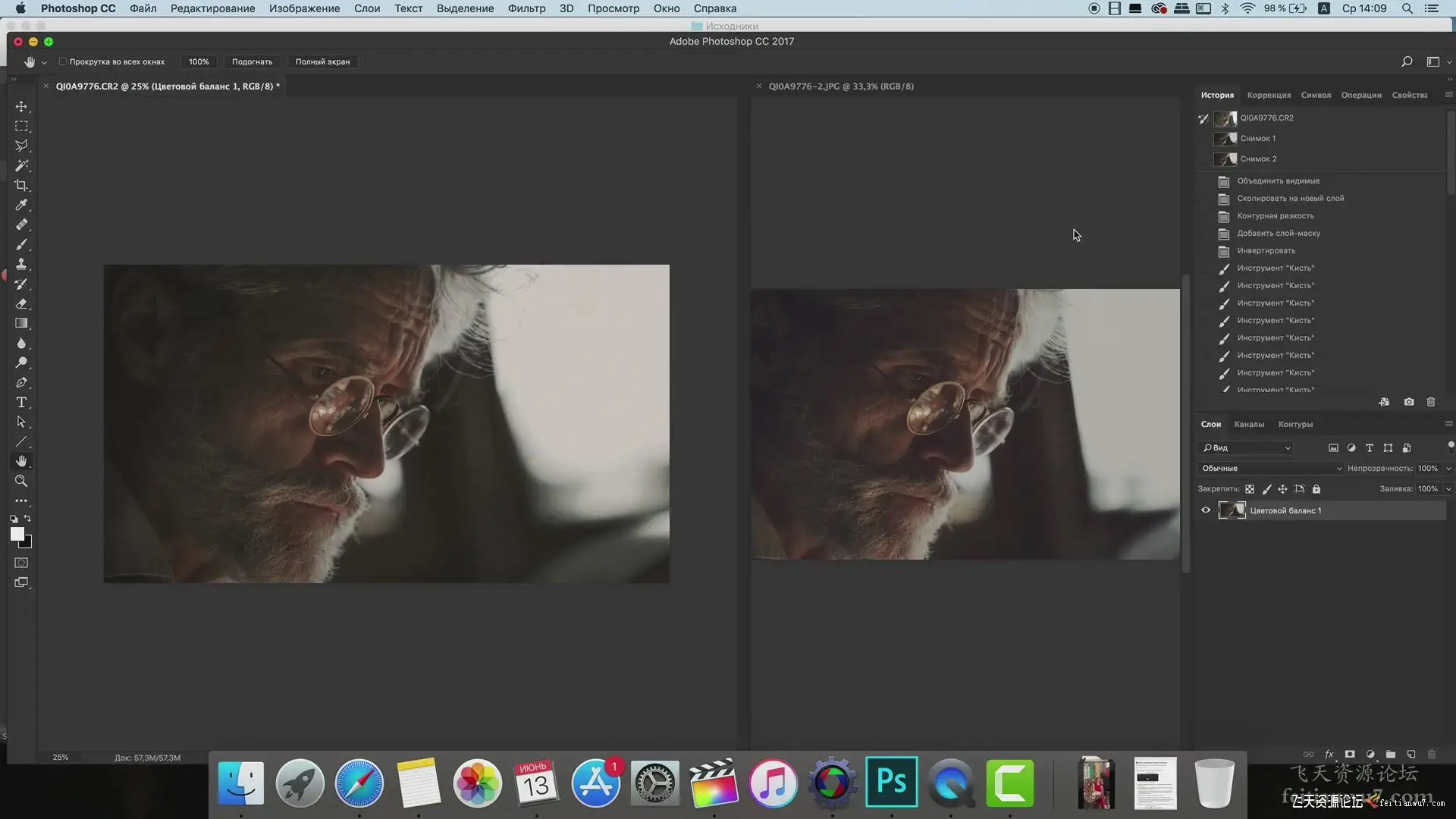The height and width of the screenshot is (819, 1456).
Task: Open the 'Обычные' blend mode dropdown
Action: (1270, 469)
